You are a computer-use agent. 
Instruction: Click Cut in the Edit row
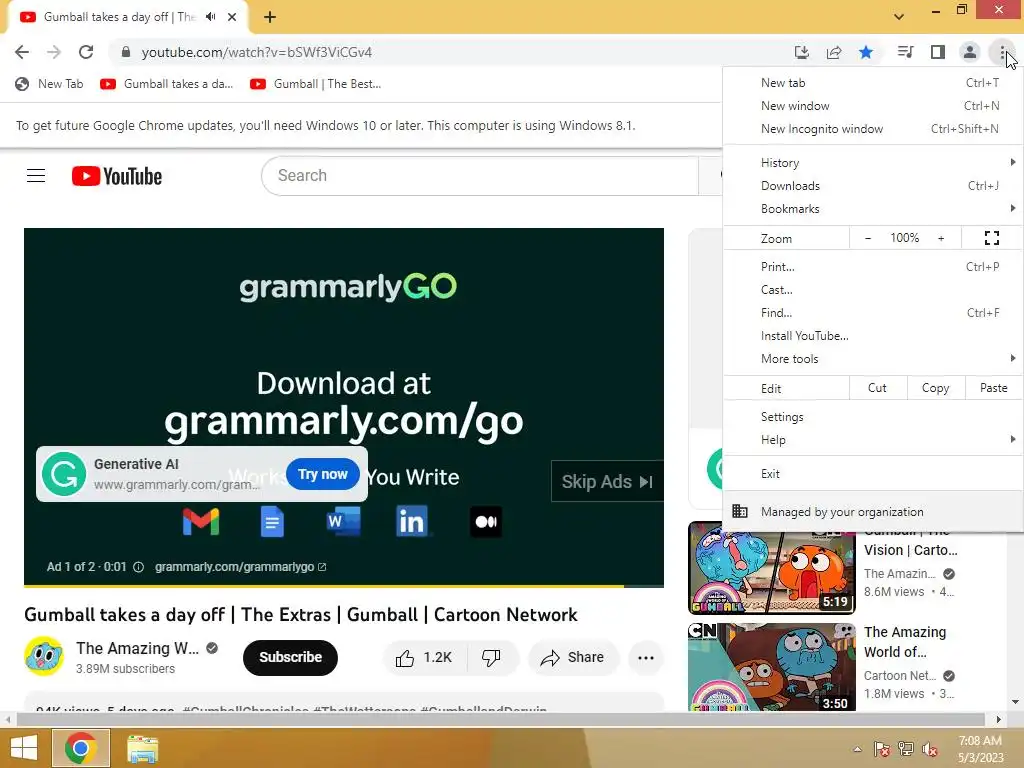(x=877, y=388)
